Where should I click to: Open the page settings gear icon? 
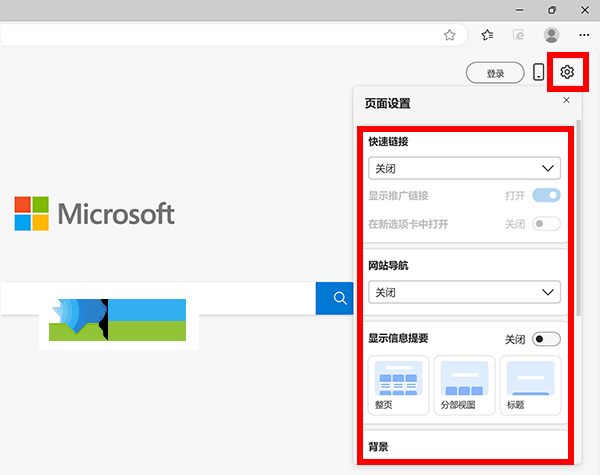click(567, 72)
